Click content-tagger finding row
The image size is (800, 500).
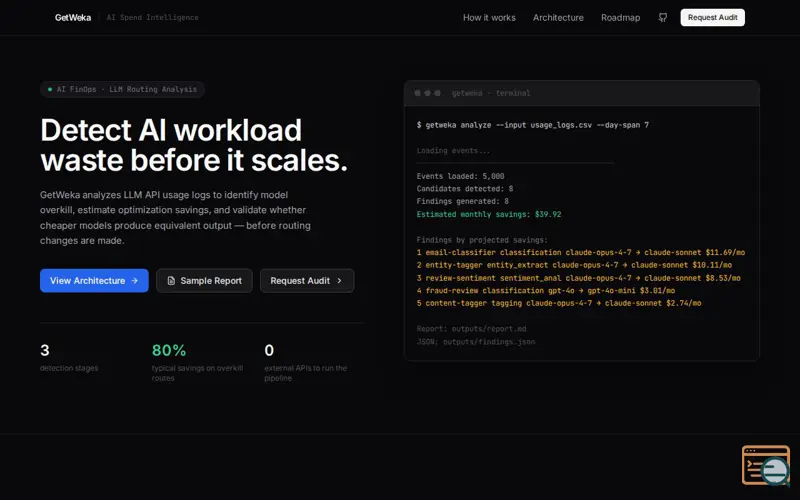559,303
